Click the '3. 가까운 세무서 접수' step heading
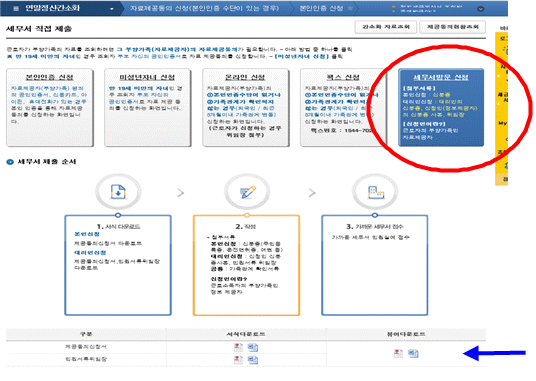This screenshot has width=536, height=381. (x=374, y=227)
